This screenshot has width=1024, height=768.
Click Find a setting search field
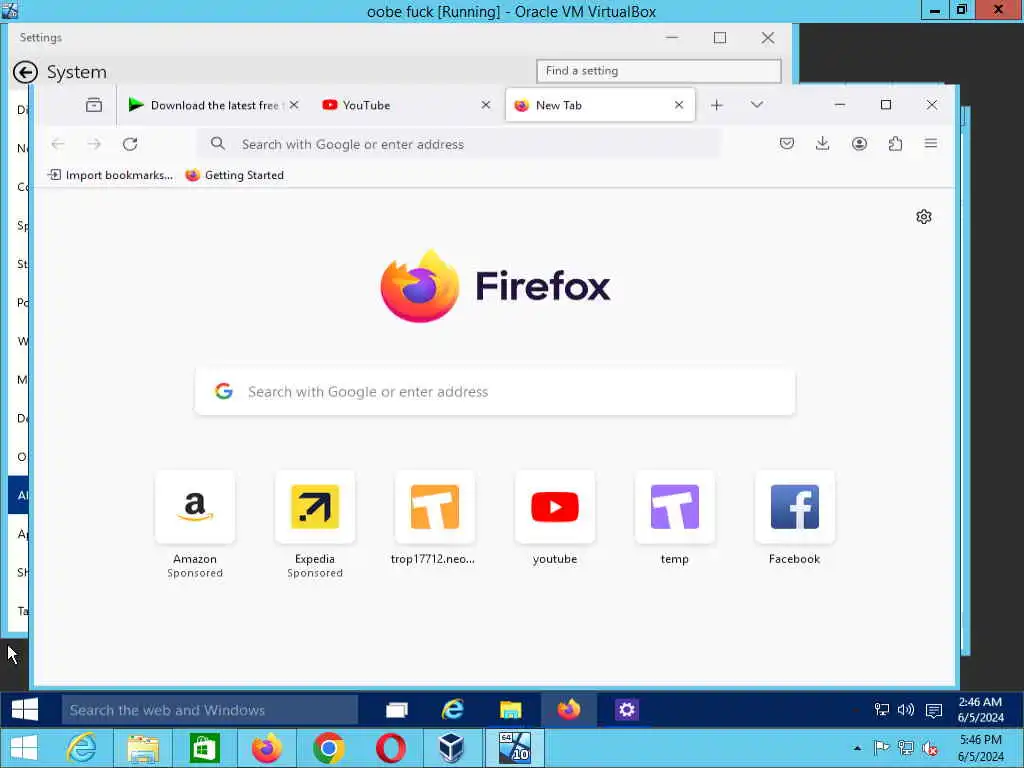coord(658,71)
